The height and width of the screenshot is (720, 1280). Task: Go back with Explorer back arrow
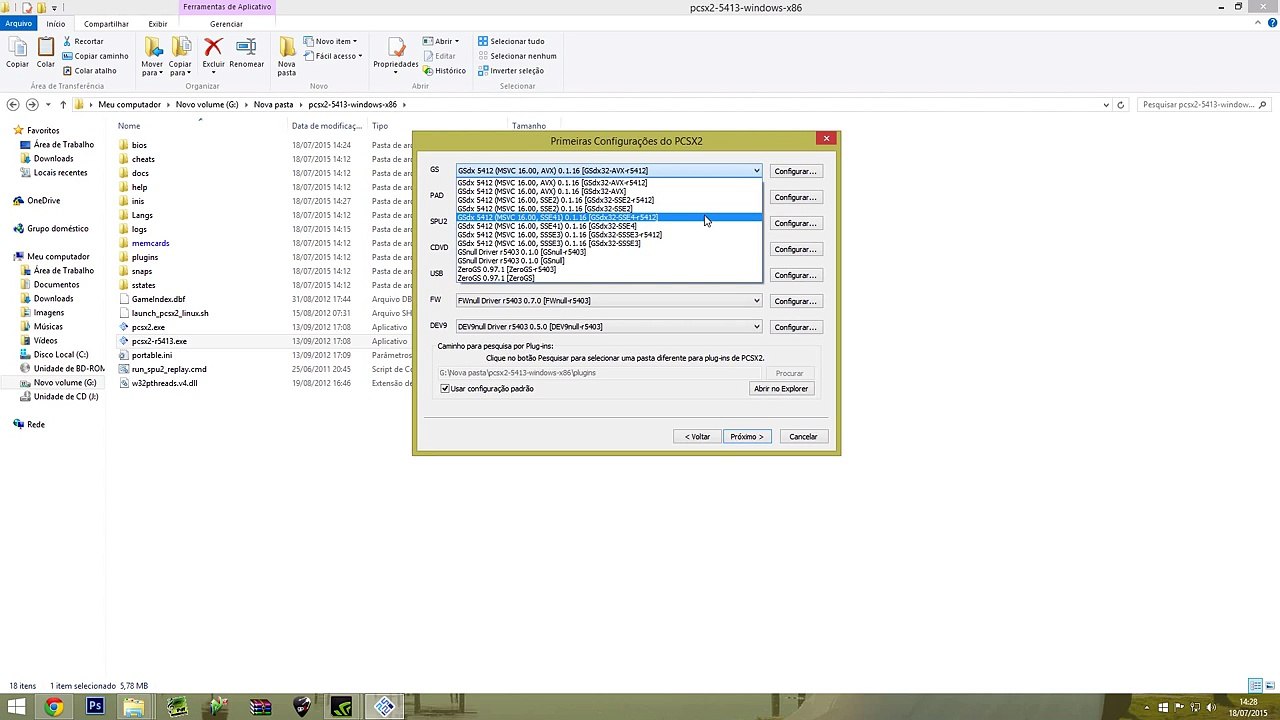click(13, 104)
